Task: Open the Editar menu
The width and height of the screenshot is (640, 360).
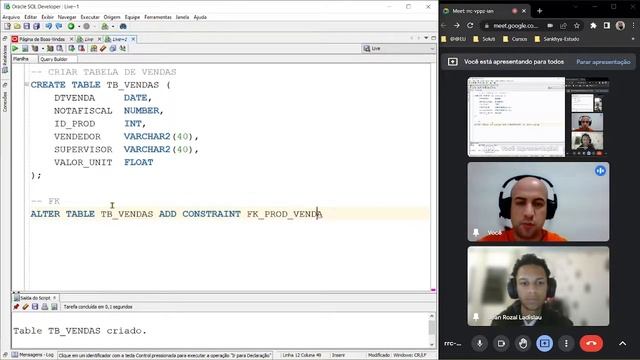Action: pos(31,17)
